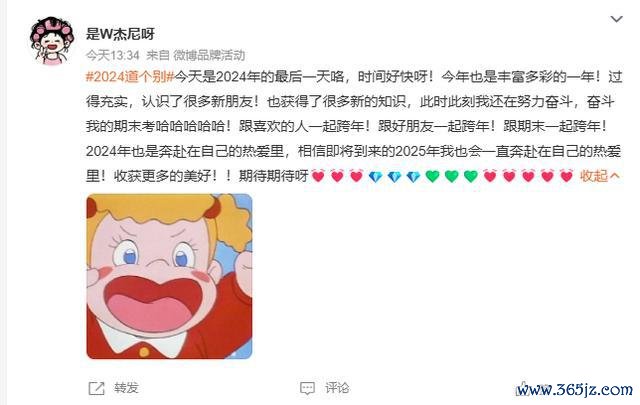The height and width of the screenshot is (405, 640).
Task: Click the user avatar with pink hair curlers
Action: tap(52, 41)
